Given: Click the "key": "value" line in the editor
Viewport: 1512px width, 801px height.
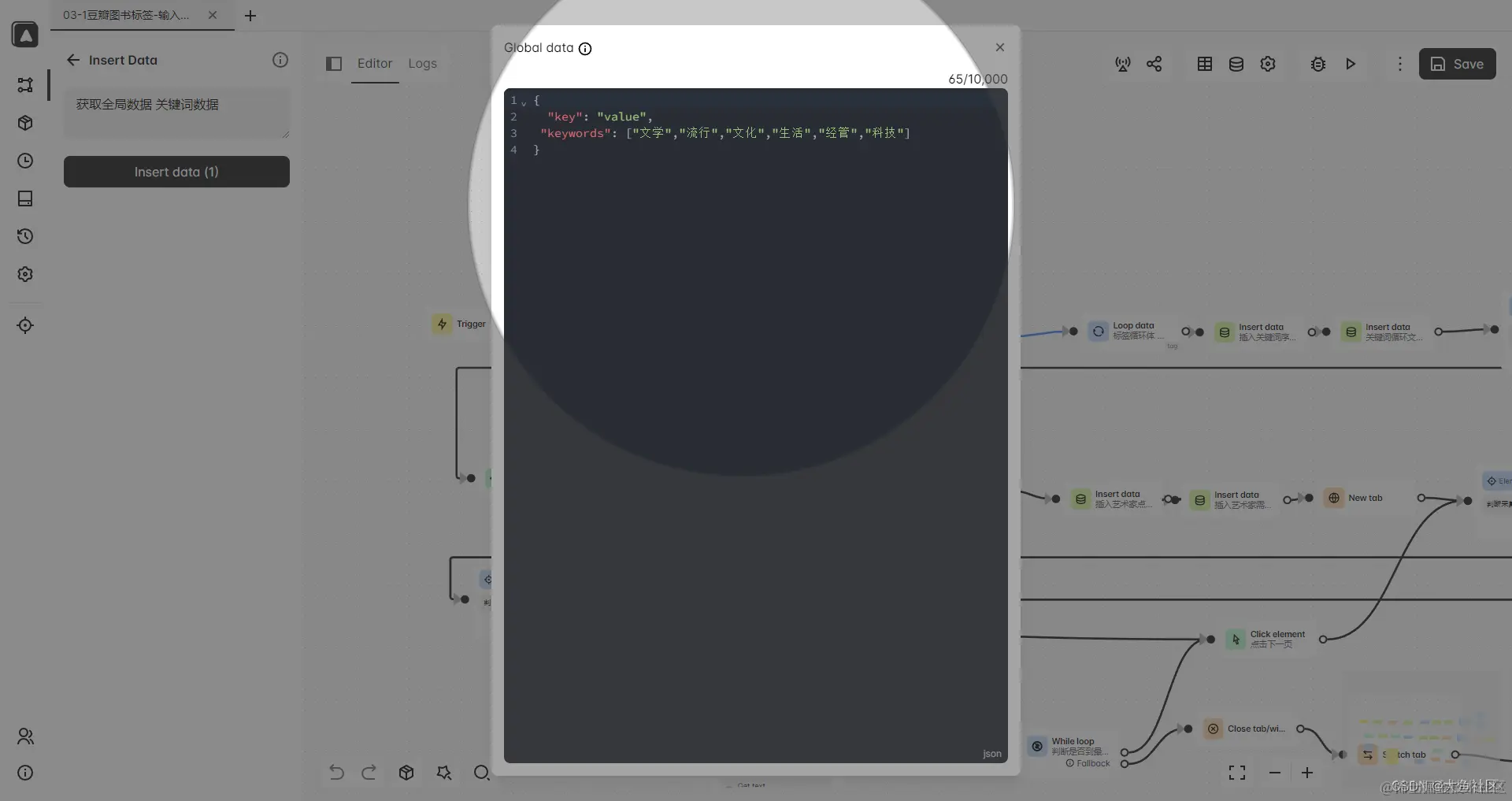Looking at the screenshot, I should [600, 117].
